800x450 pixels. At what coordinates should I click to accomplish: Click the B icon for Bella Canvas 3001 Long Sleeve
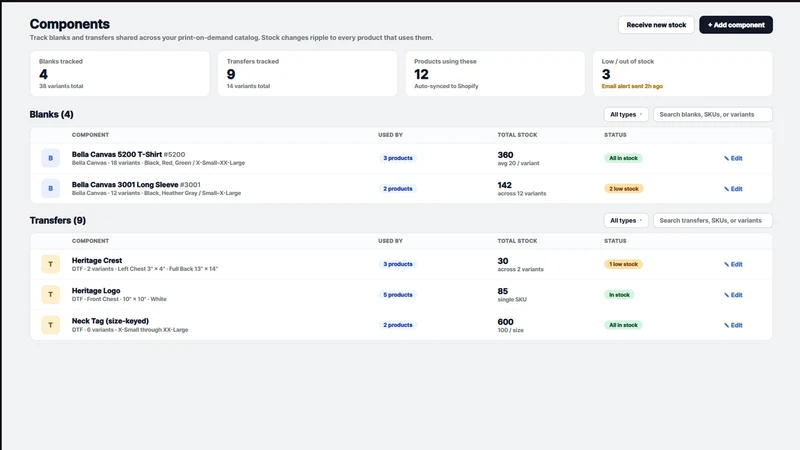(x=51, y=188)
